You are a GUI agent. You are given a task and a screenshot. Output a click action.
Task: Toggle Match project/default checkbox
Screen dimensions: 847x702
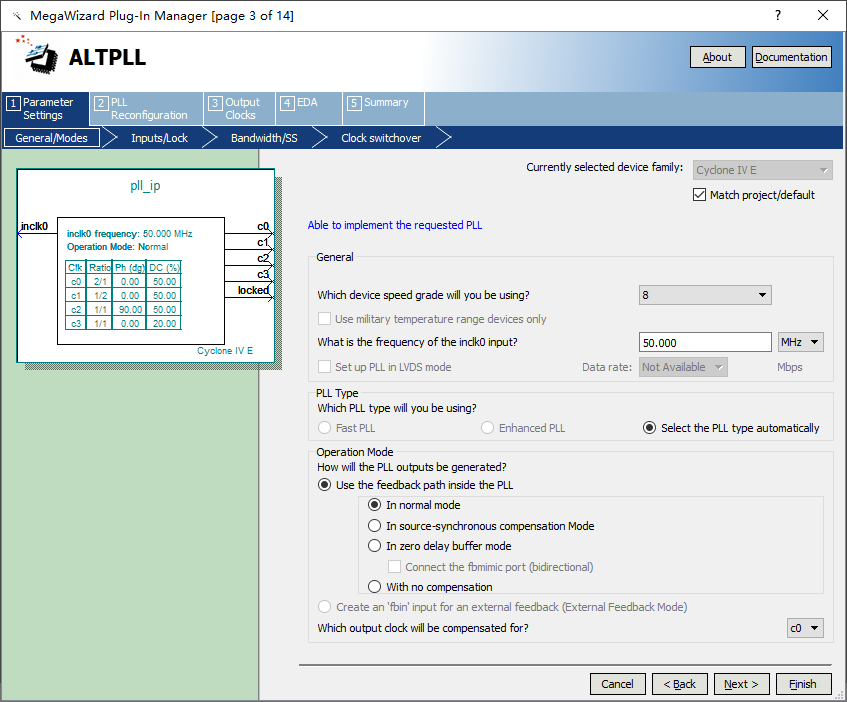(x=699, y=195)
